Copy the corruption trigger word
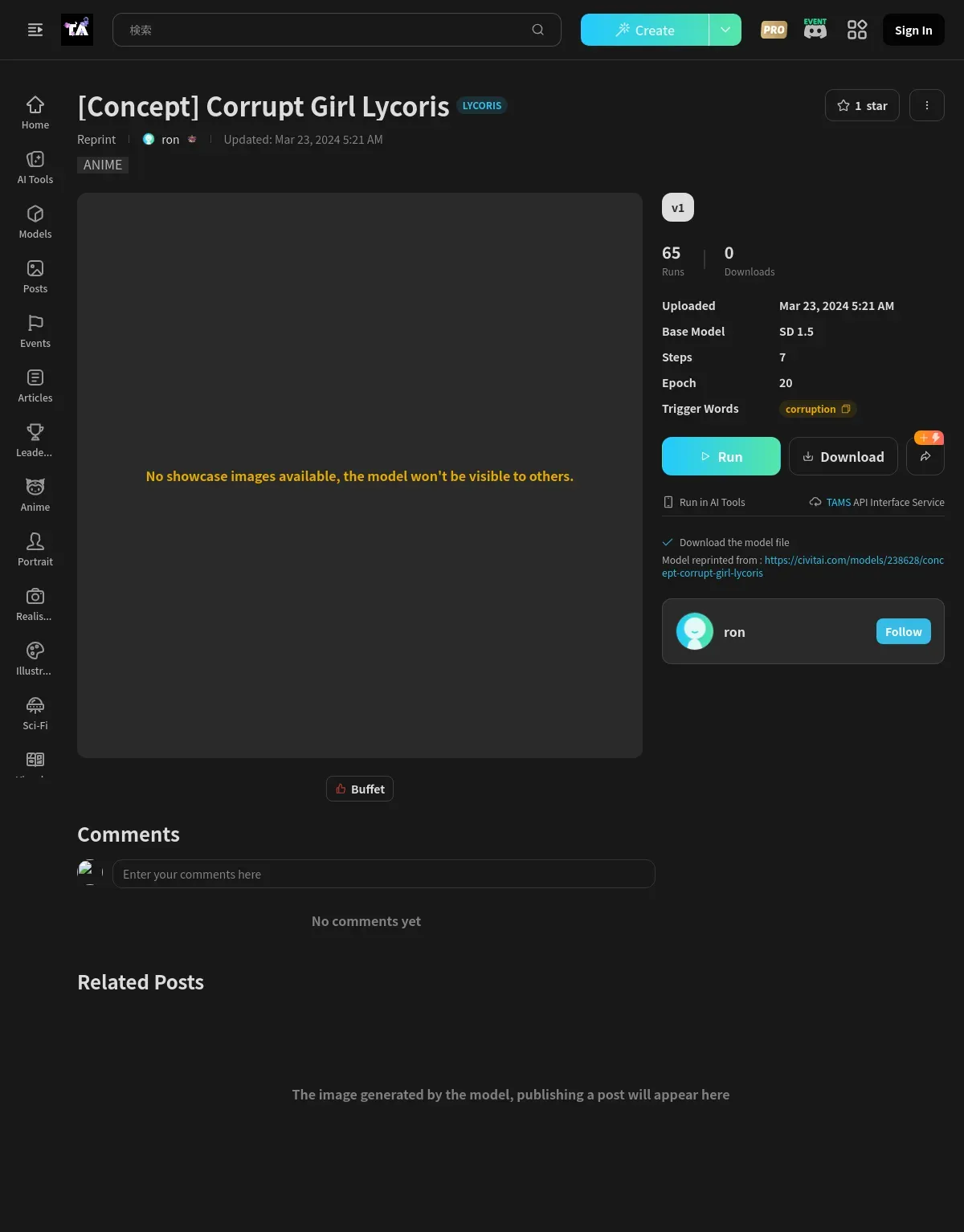964x1232 pixels. [x=846, y=409]
